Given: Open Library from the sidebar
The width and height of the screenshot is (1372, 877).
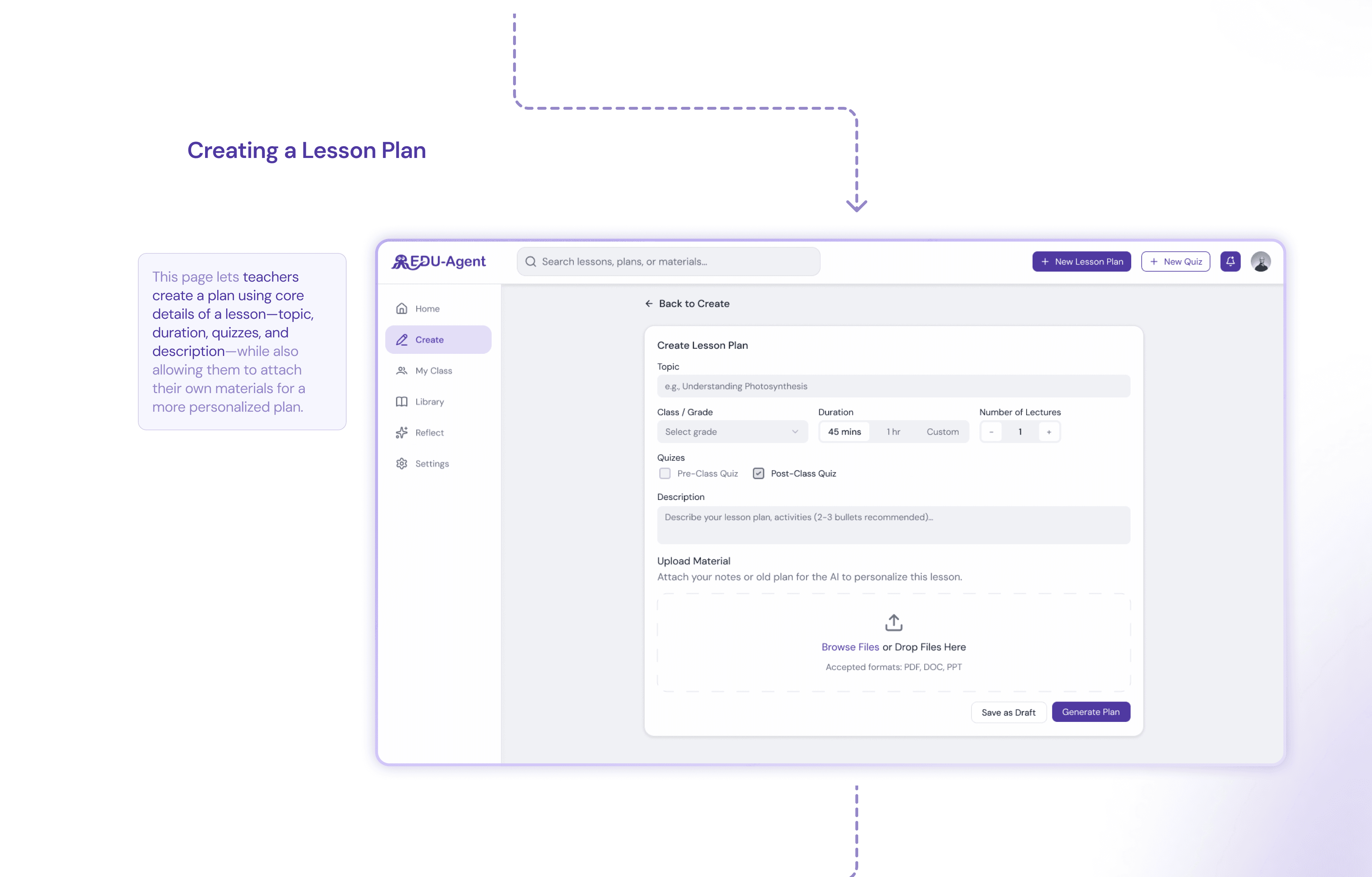Looking at the screenshot, I should pyautogui.click(x=428, y=402).
